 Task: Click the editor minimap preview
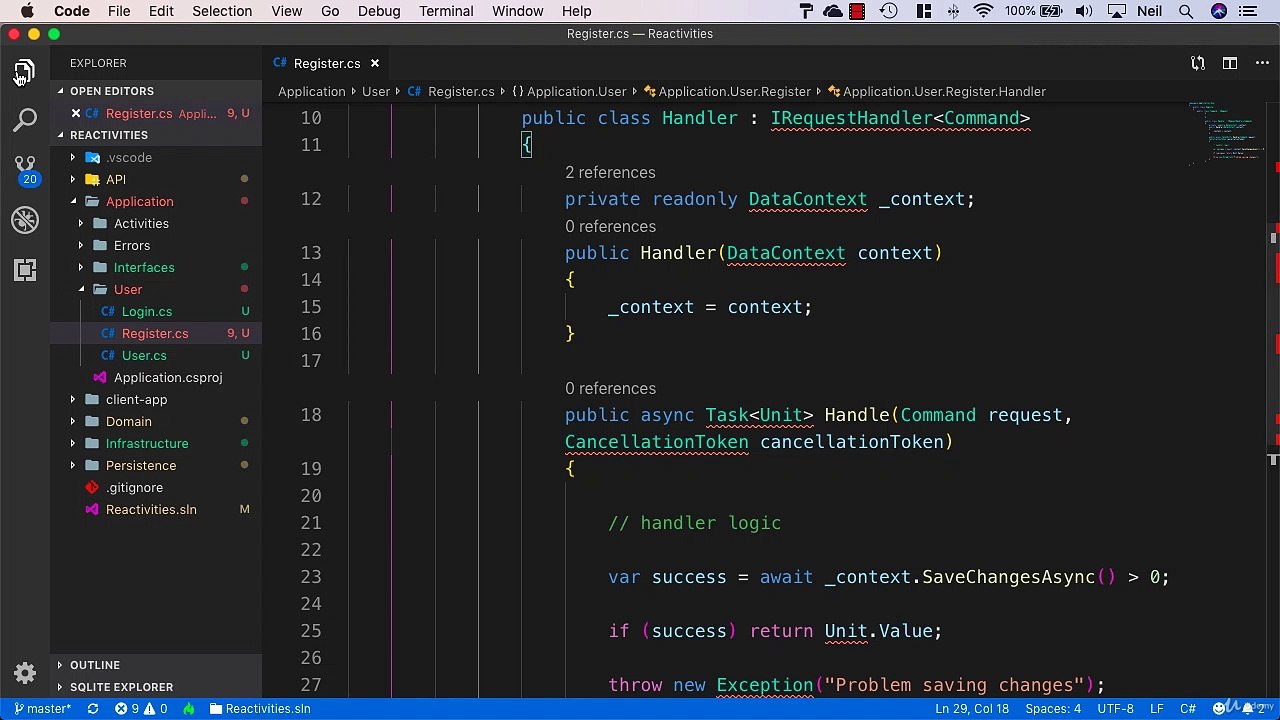[x=1226, y=133]
